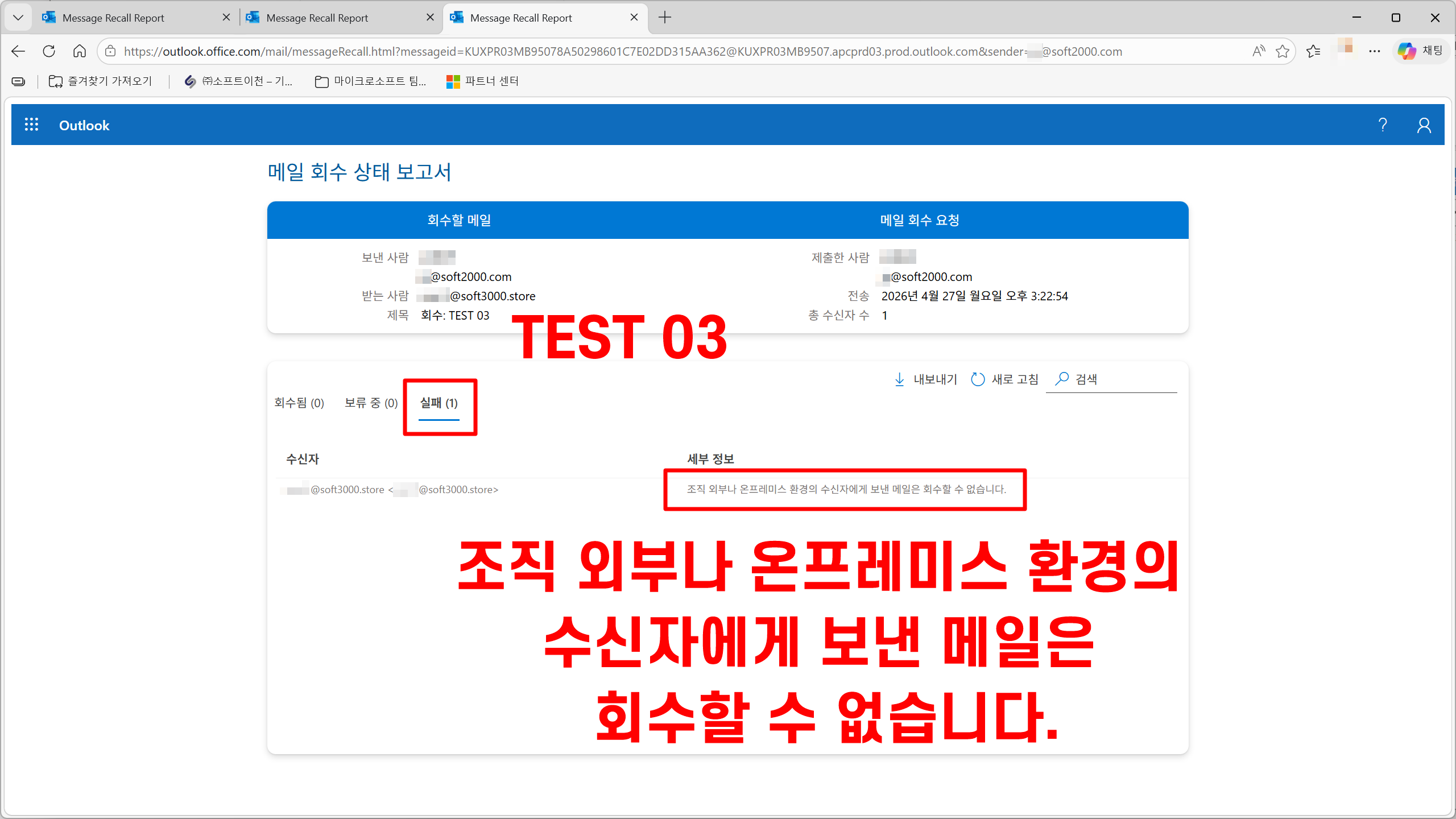Screen dimensions: 1456x819
Task: Add page to favorites star icon
Action: [1283, 51]
